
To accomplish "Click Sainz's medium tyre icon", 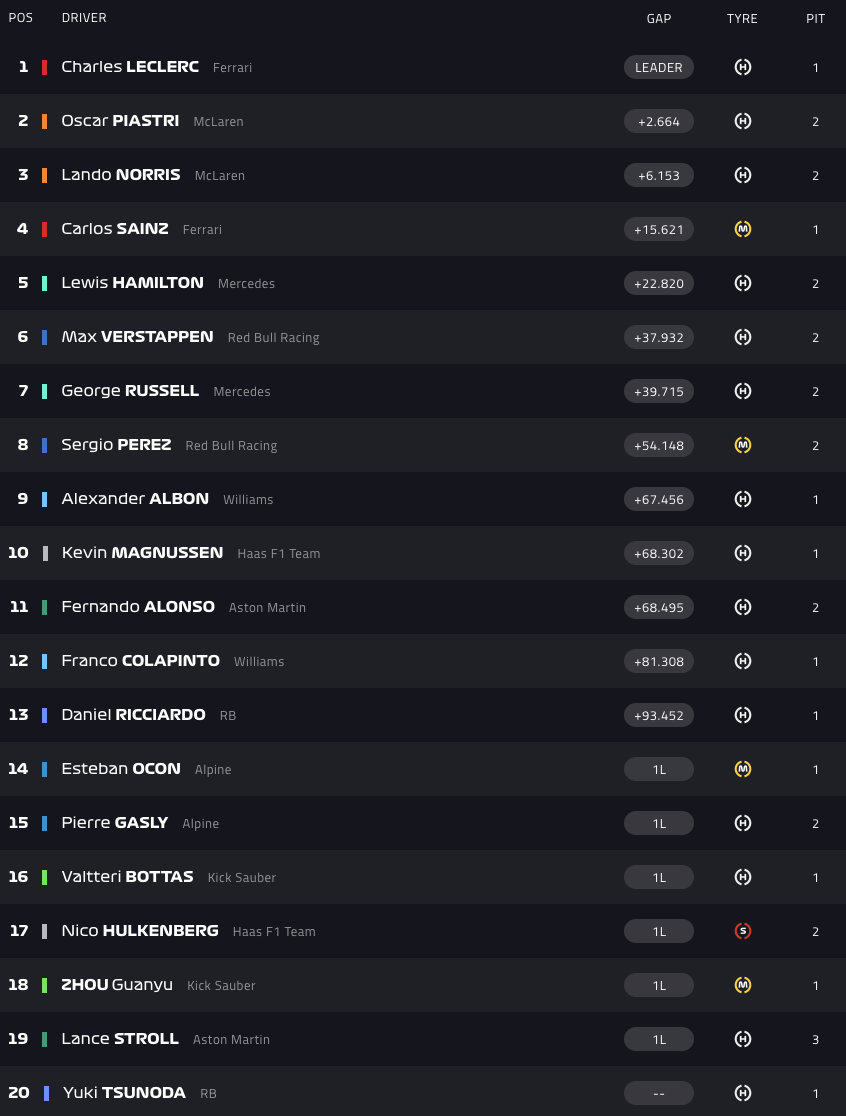I will 742,229.
